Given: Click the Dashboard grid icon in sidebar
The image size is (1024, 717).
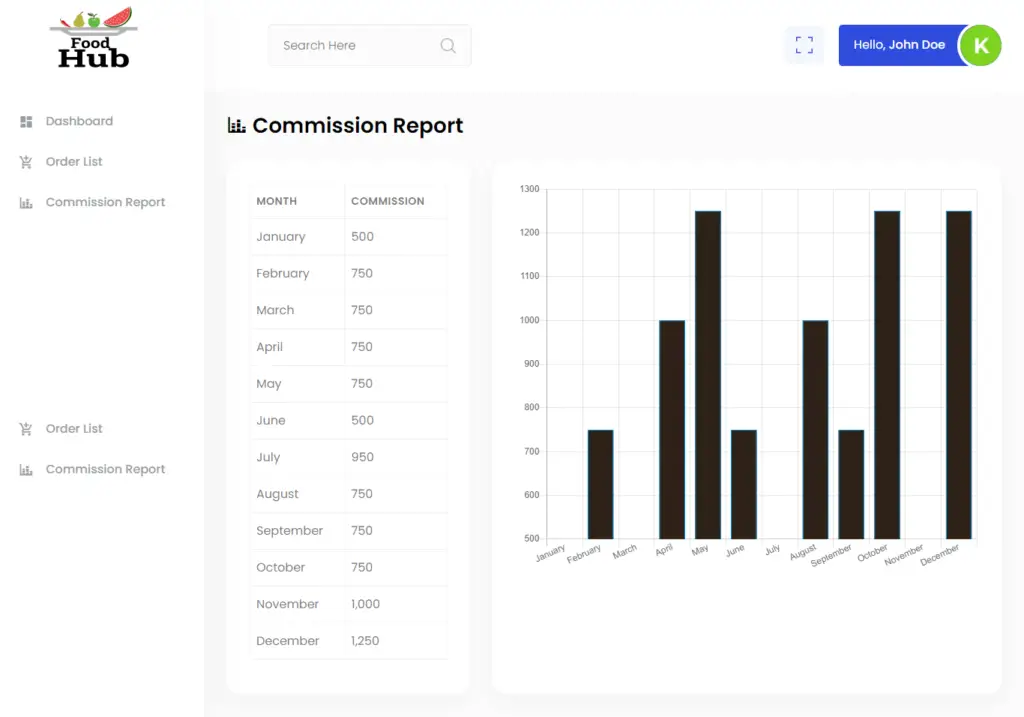Looking at the screenshot, I should coord(27,121).
